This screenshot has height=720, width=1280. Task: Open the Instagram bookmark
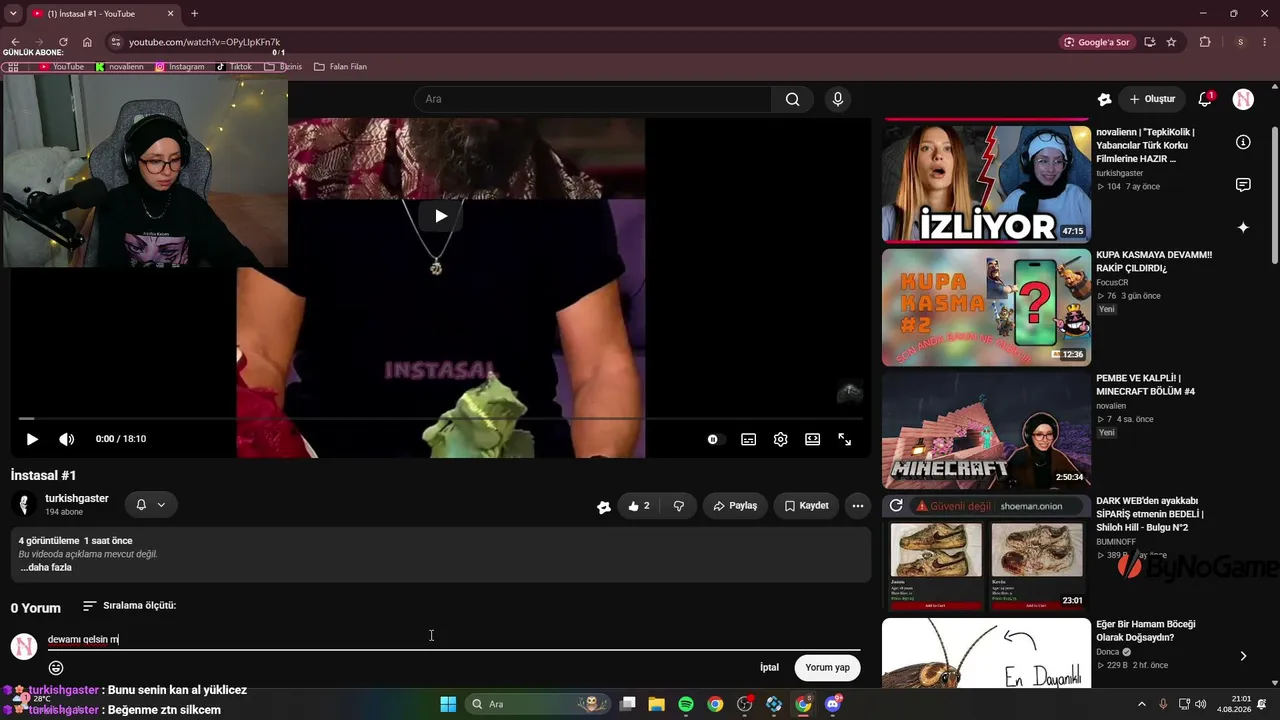click(180, 67)
